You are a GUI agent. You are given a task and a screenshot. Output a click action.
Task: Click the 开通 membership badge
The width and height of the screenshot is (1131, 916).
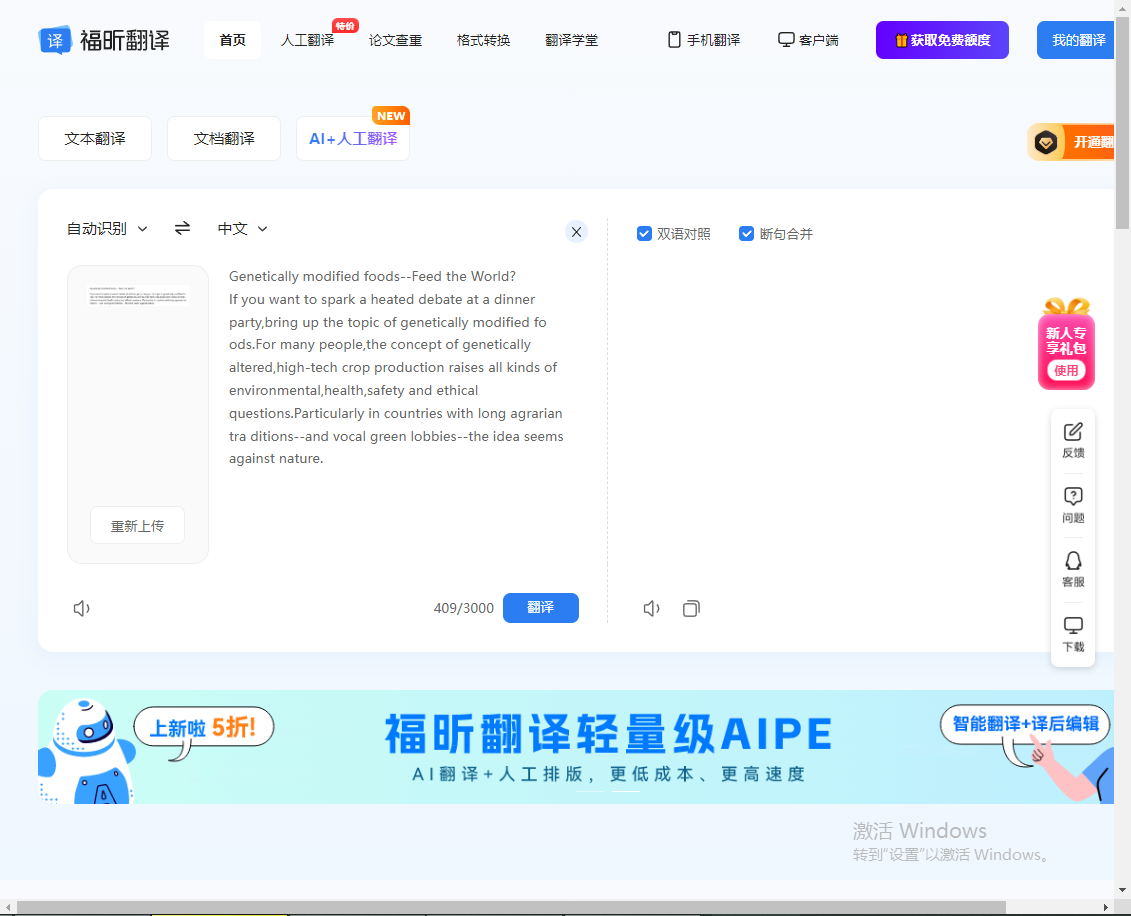click(1071, 142)
